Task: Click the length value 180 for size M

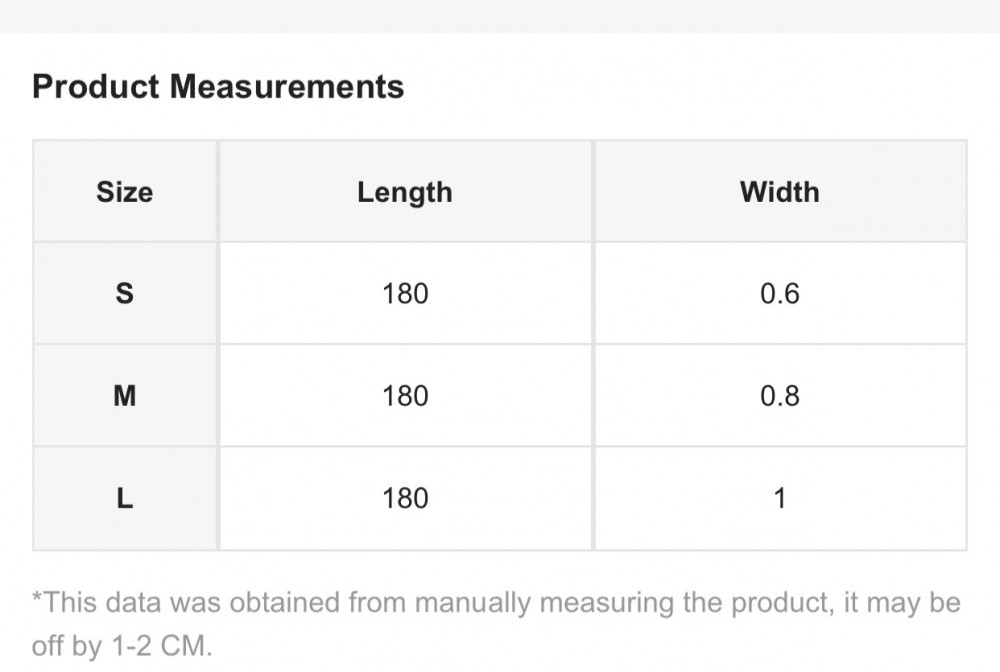Action: pyautogui.click(x=405, y=396)
